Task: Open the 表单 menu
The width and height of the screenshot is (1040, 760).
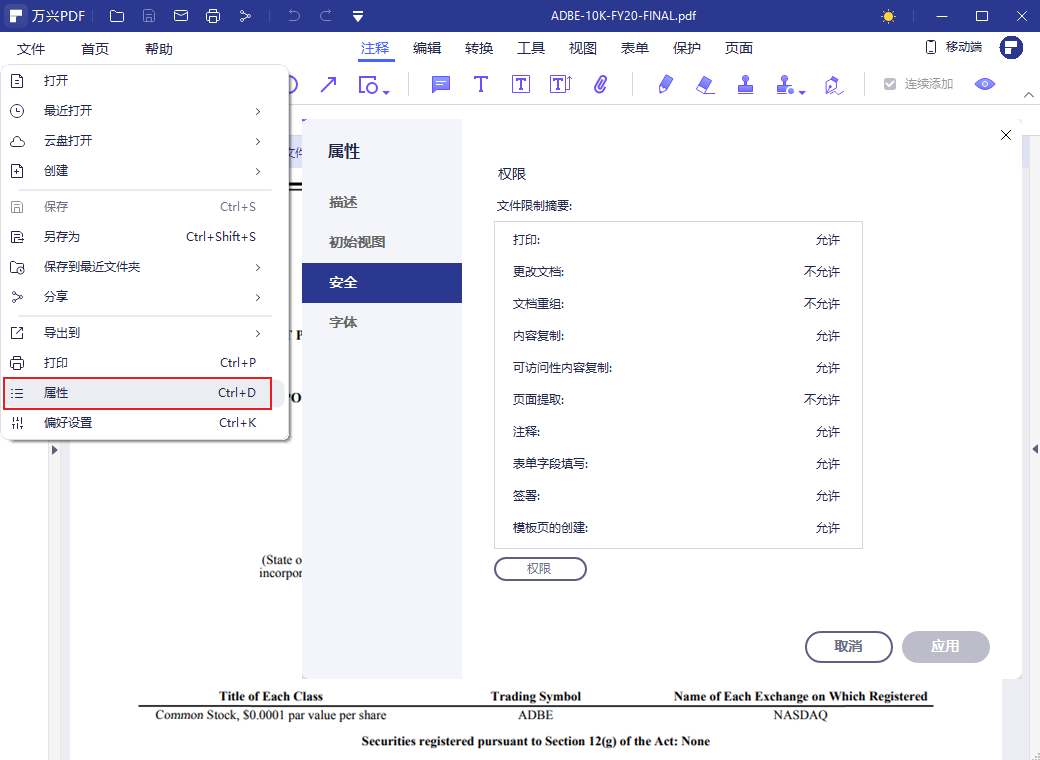Action: pyautogui.click(x=634, y=46)
